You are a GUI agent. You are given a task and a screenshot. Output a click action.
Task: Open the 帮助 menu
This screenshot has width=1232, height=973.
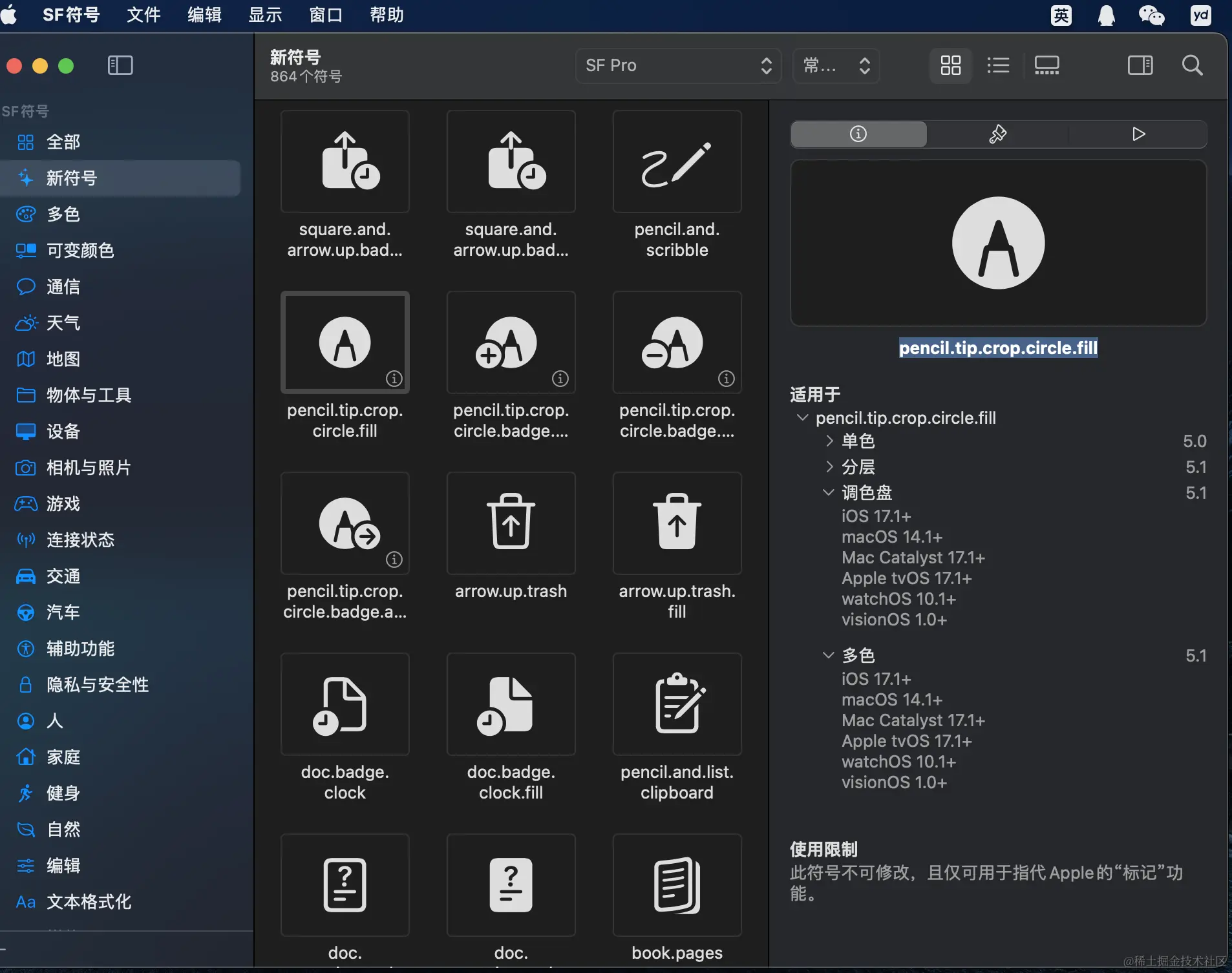(x=387, y=15)
